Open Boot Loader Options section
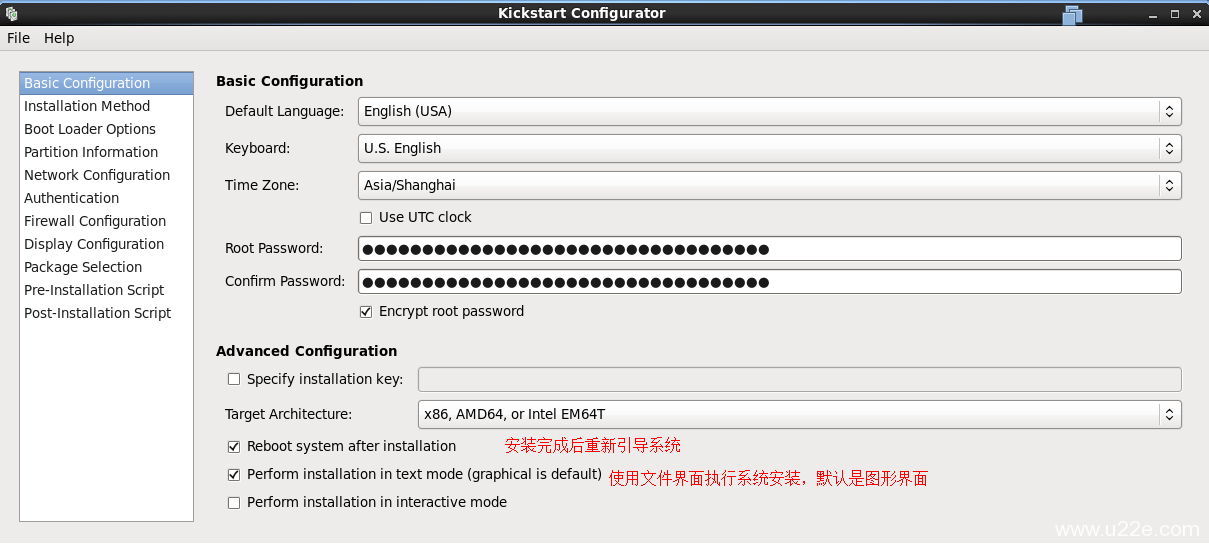The height and width of the screenshot is (544, 1209). click(106, 129)
